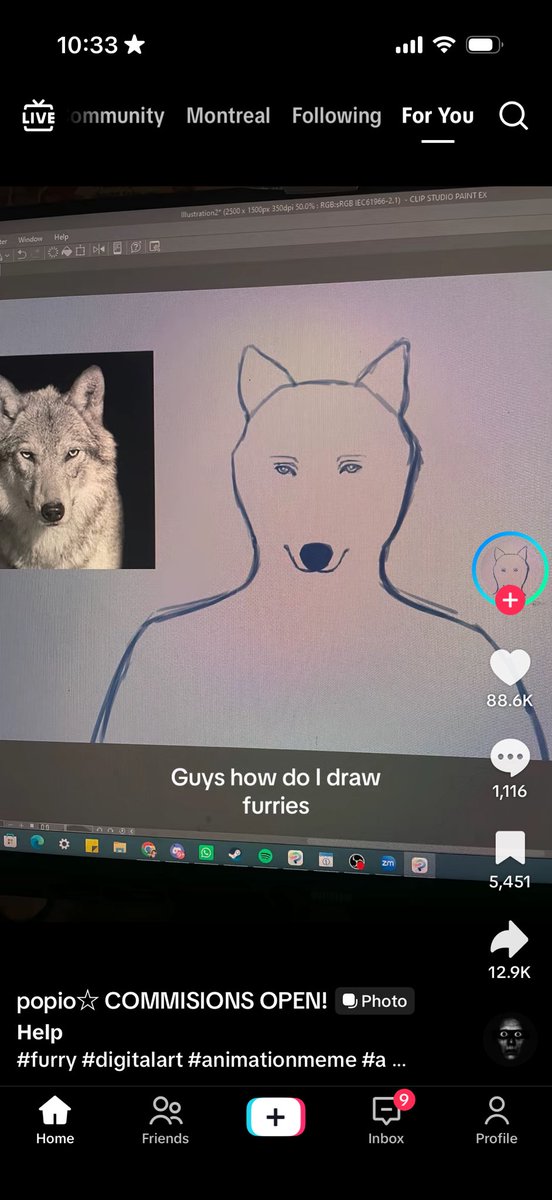Screen dimensions: 552x1200
Task: Open comments bubble with 1,116 comments
Action: tap(510, 757)
